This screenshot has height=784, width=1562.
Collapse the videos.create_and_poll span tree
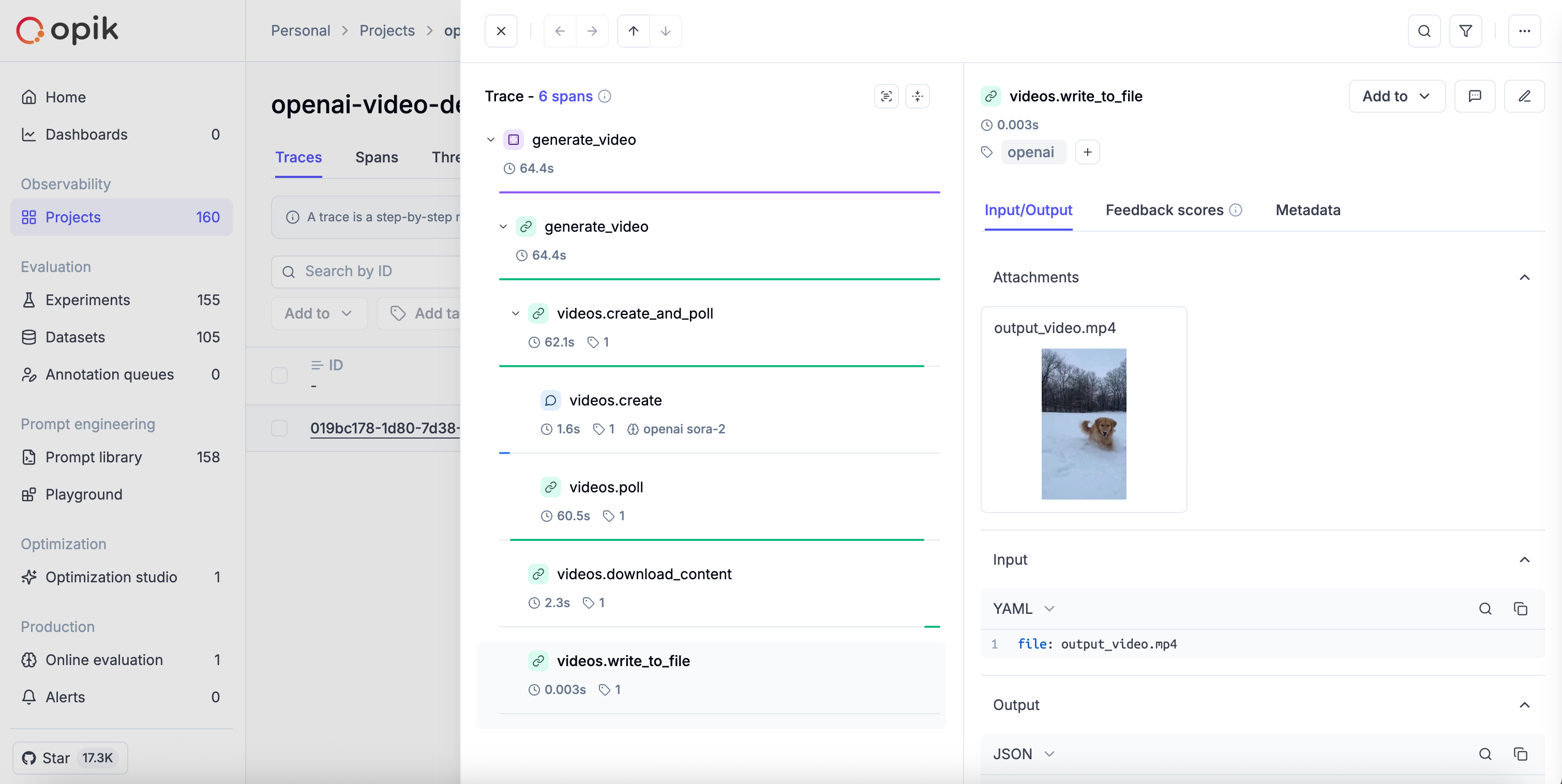click(x=516, y=313)
